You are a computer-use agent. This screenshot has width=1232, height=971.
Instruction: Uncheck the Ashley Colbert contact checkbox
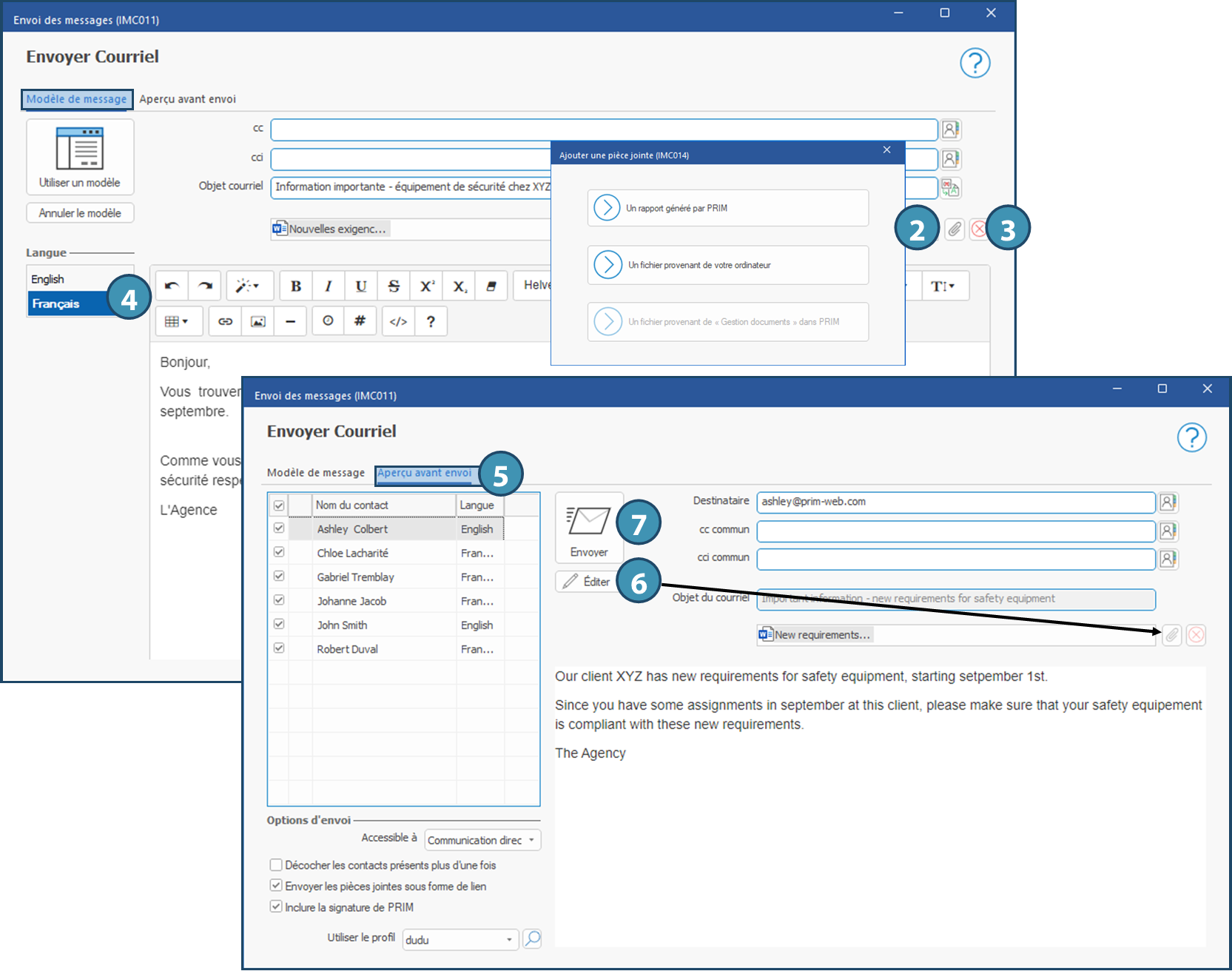(x=279, y=528)
